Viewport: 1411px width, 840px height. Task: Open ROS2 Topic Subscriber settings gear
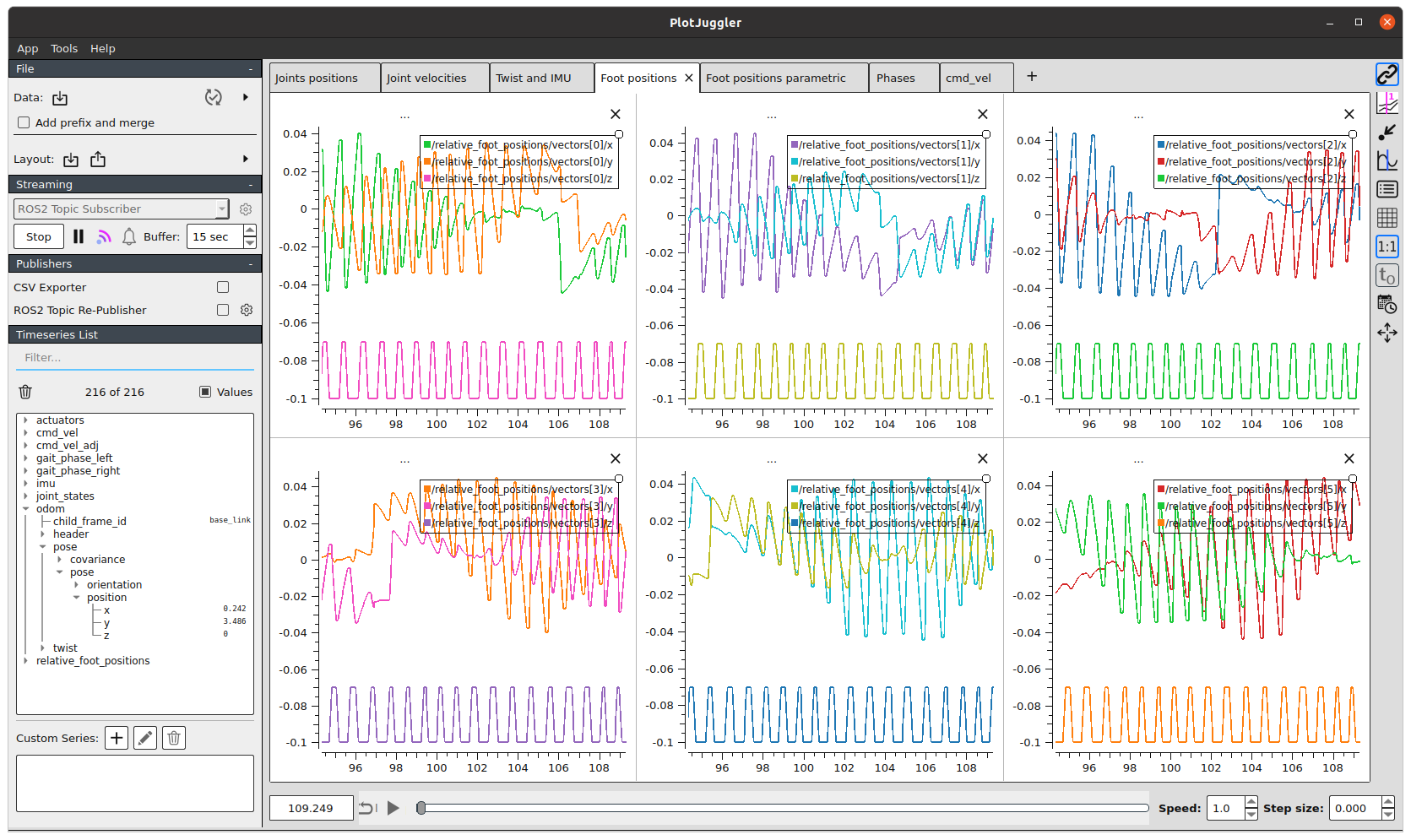(246, 209)
